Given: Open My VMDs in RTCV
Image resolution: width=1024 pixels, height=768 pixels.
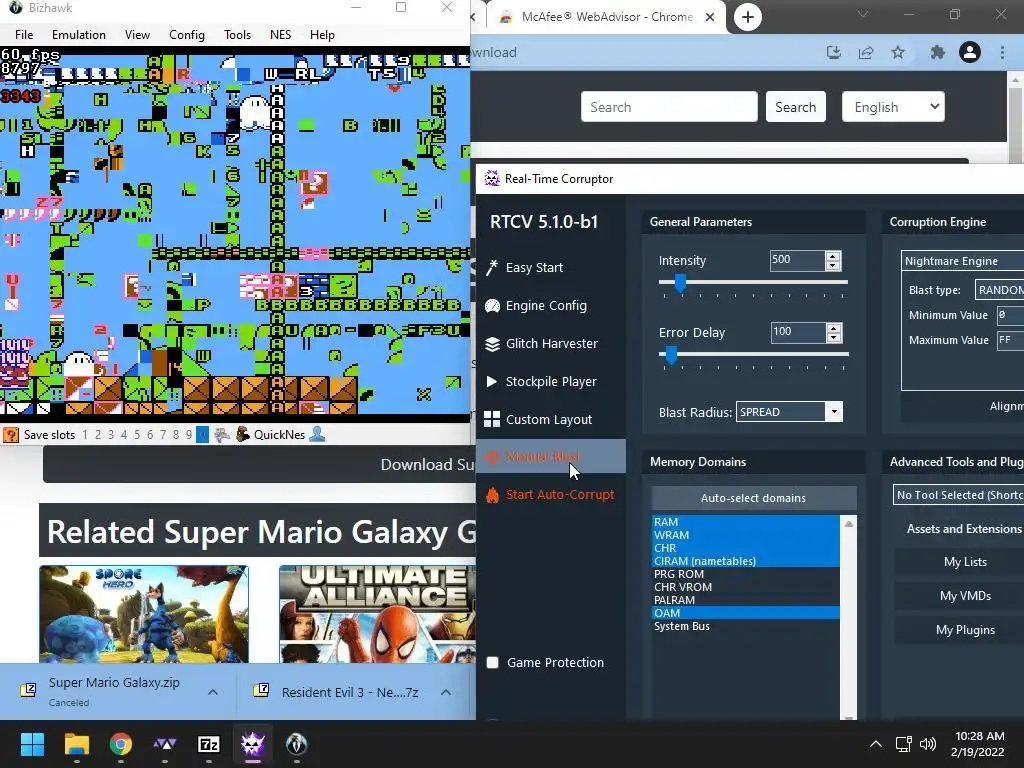Looking at the screenshot, I should [965, 596].
